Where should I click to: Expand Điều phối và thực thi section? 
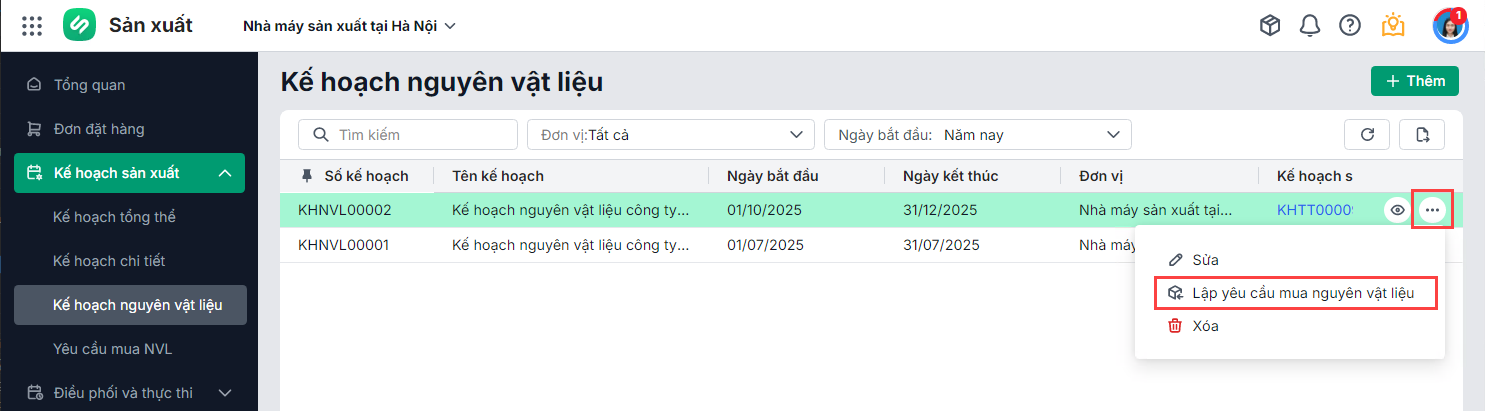pos(225,393)
